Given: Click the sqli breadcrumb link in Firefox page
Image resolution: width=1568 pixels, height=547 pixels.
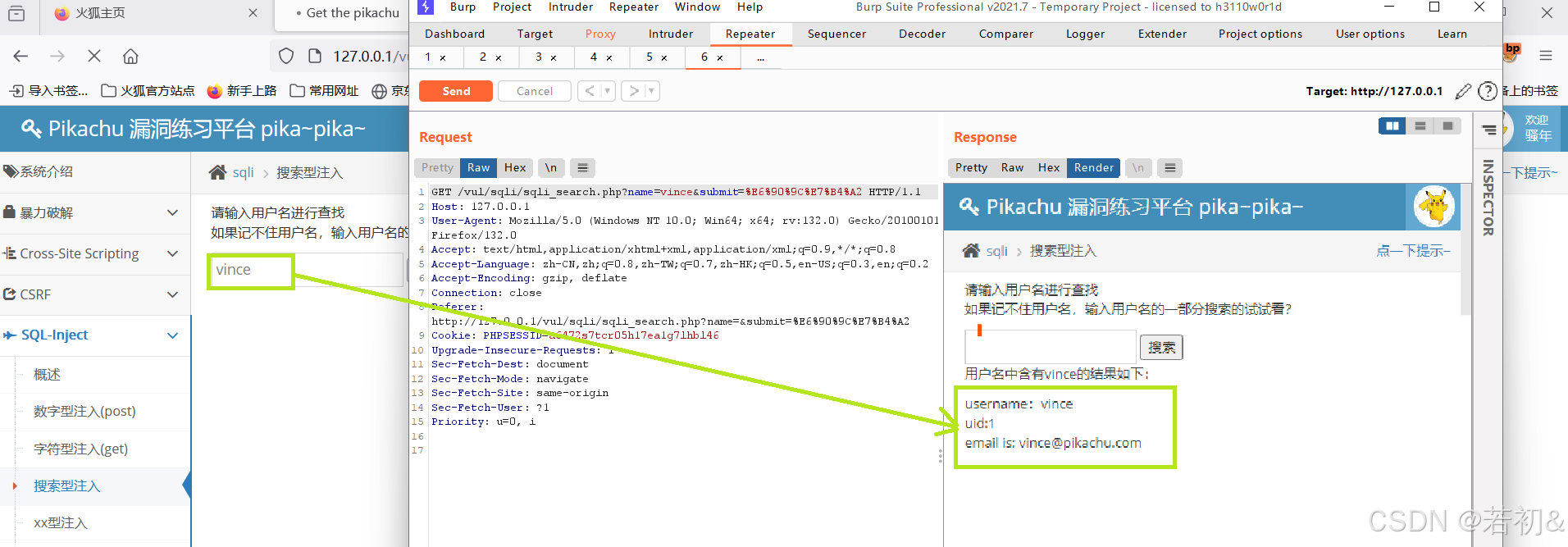Looking at the screenshot, I should click(243, 172).
